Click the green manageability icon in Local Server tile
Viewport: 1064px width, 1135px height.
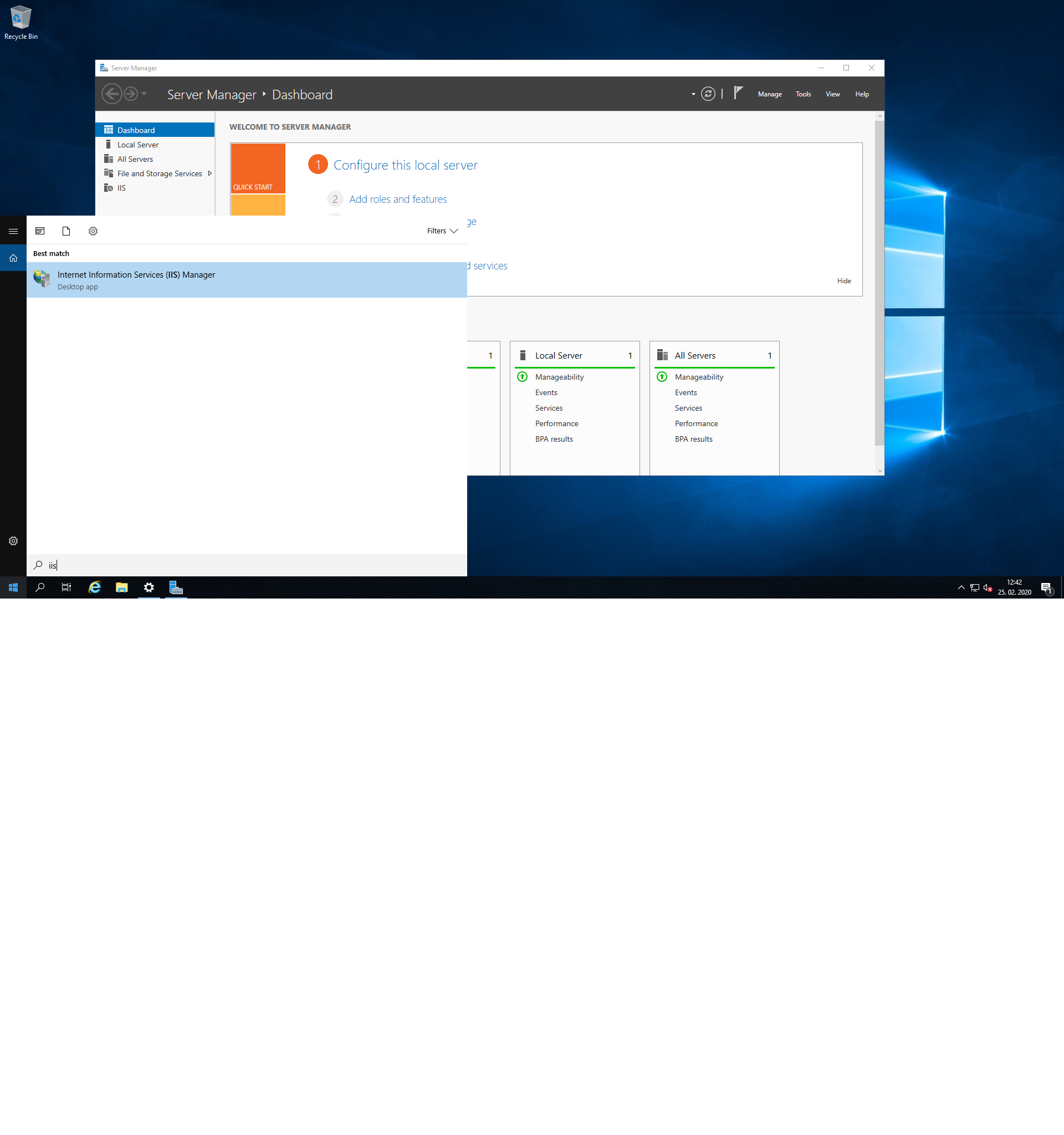point(521,376)
